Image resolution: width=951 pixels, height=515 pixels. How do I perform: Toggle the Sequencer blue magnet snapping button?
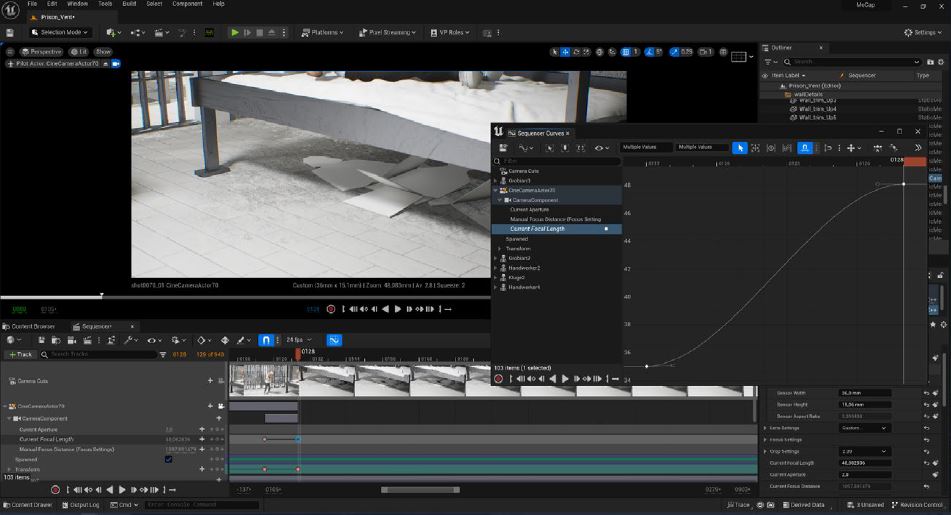tap(266, 340)
